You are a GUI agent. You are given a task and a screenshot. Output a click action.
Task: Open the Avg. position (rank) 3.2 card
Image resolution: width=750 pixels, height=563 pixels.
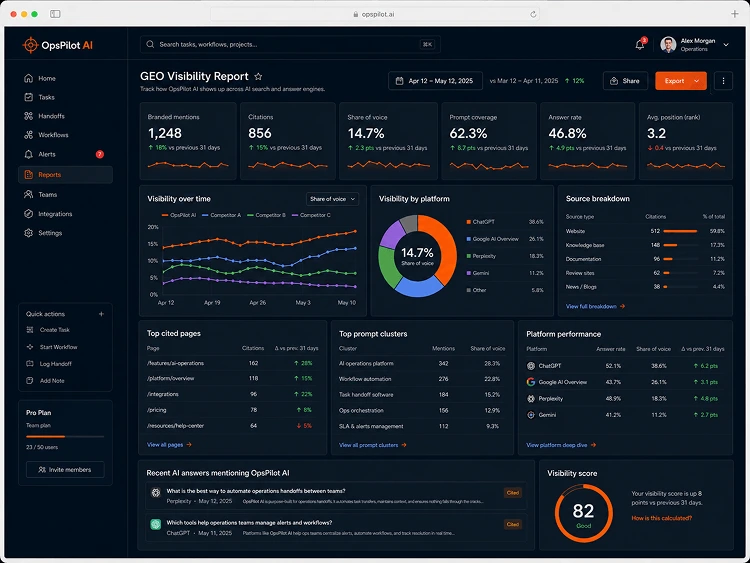click(686, 141)
